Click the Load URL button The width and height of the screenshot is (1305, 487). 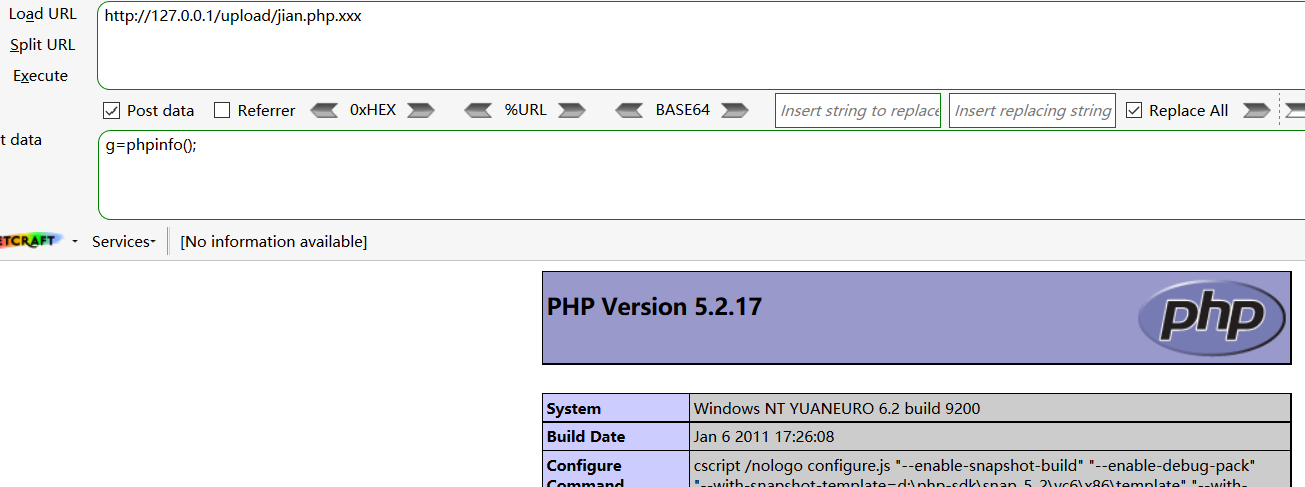[x=43, y=14]
